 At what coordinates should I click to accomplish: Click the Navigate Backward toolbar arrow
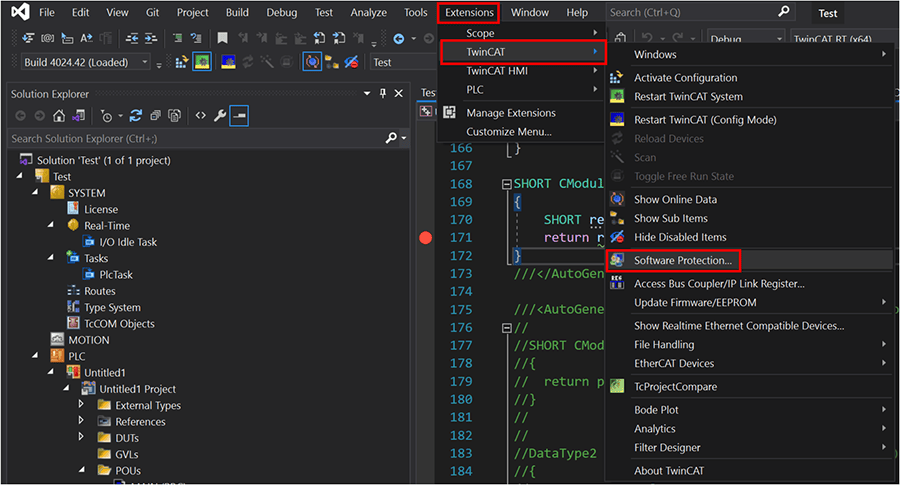click(398, 38)
